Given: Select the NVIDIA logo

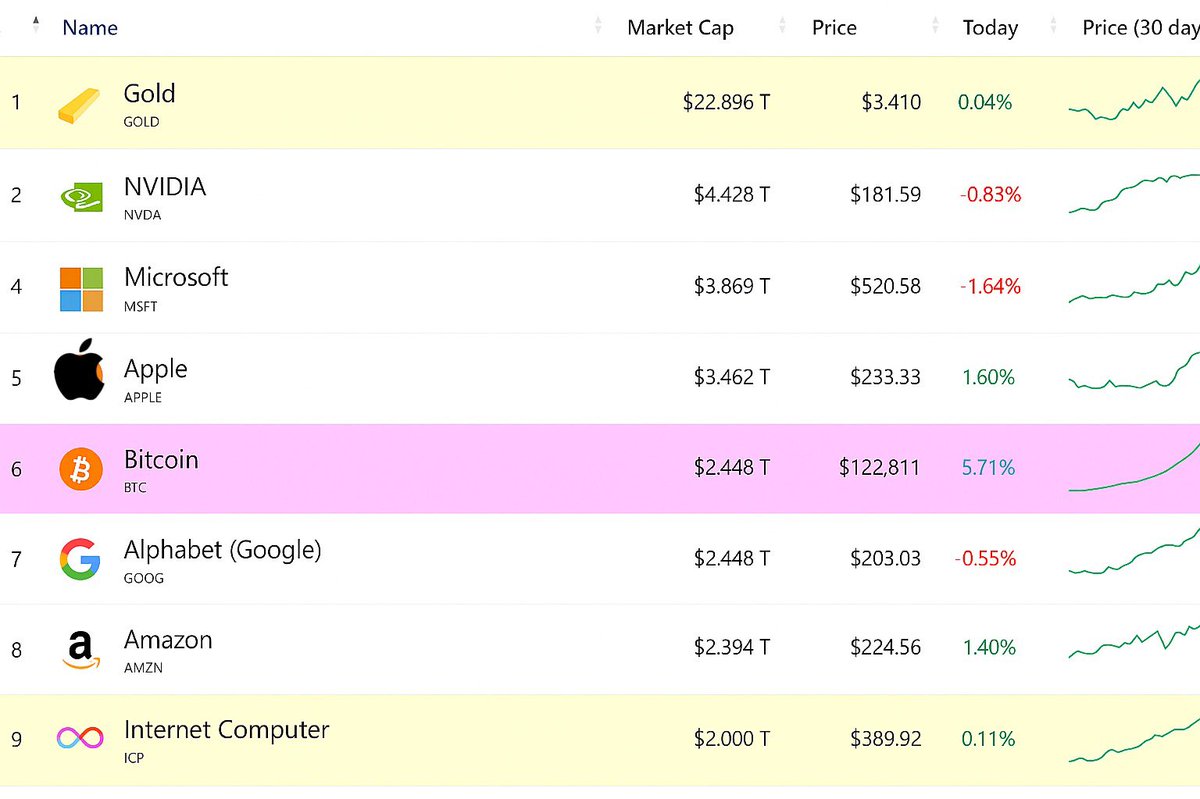Looking at the screenshot, I should (80, 195).
